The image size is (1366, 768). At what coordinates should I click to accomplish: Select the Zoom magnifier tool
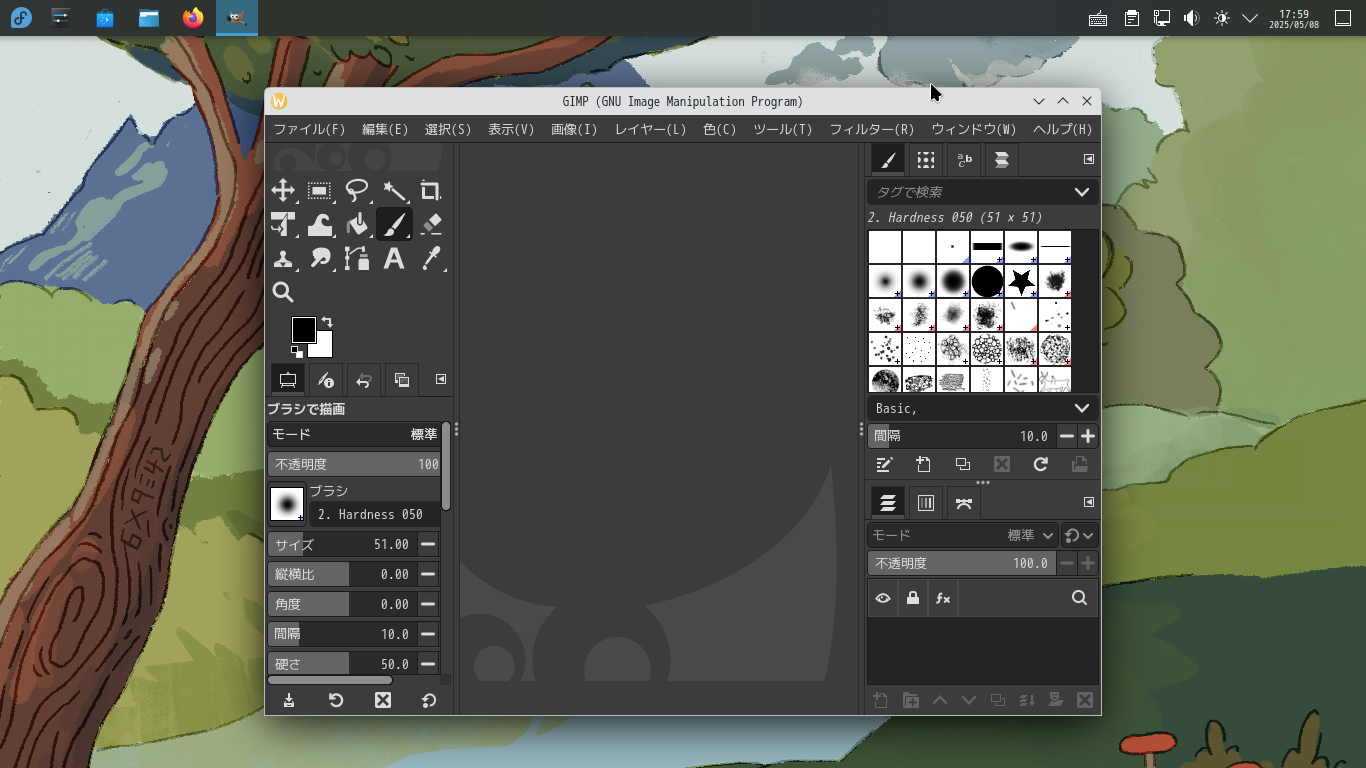pos(283,292)
